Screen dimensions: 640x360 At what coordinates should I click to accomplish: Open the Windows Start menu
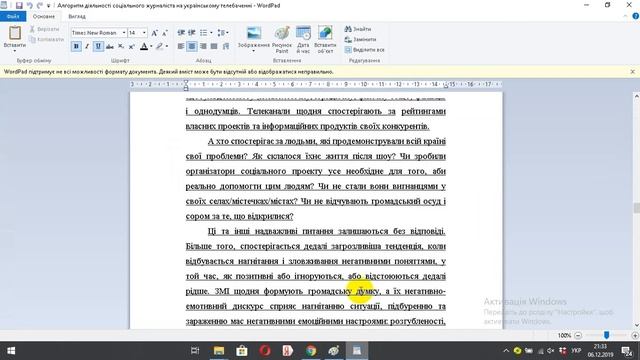pyautogui.click(x=11, y=351)
